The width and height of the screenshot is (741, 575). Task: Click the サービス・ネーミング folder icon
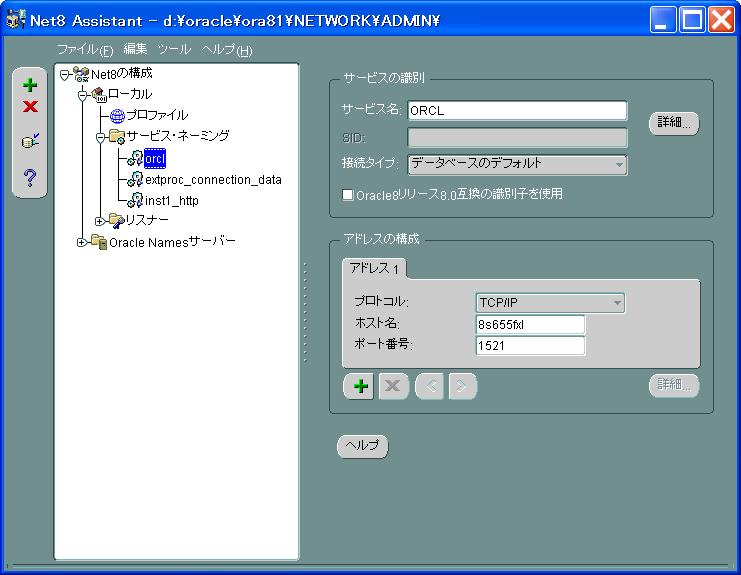click(117, 137)
